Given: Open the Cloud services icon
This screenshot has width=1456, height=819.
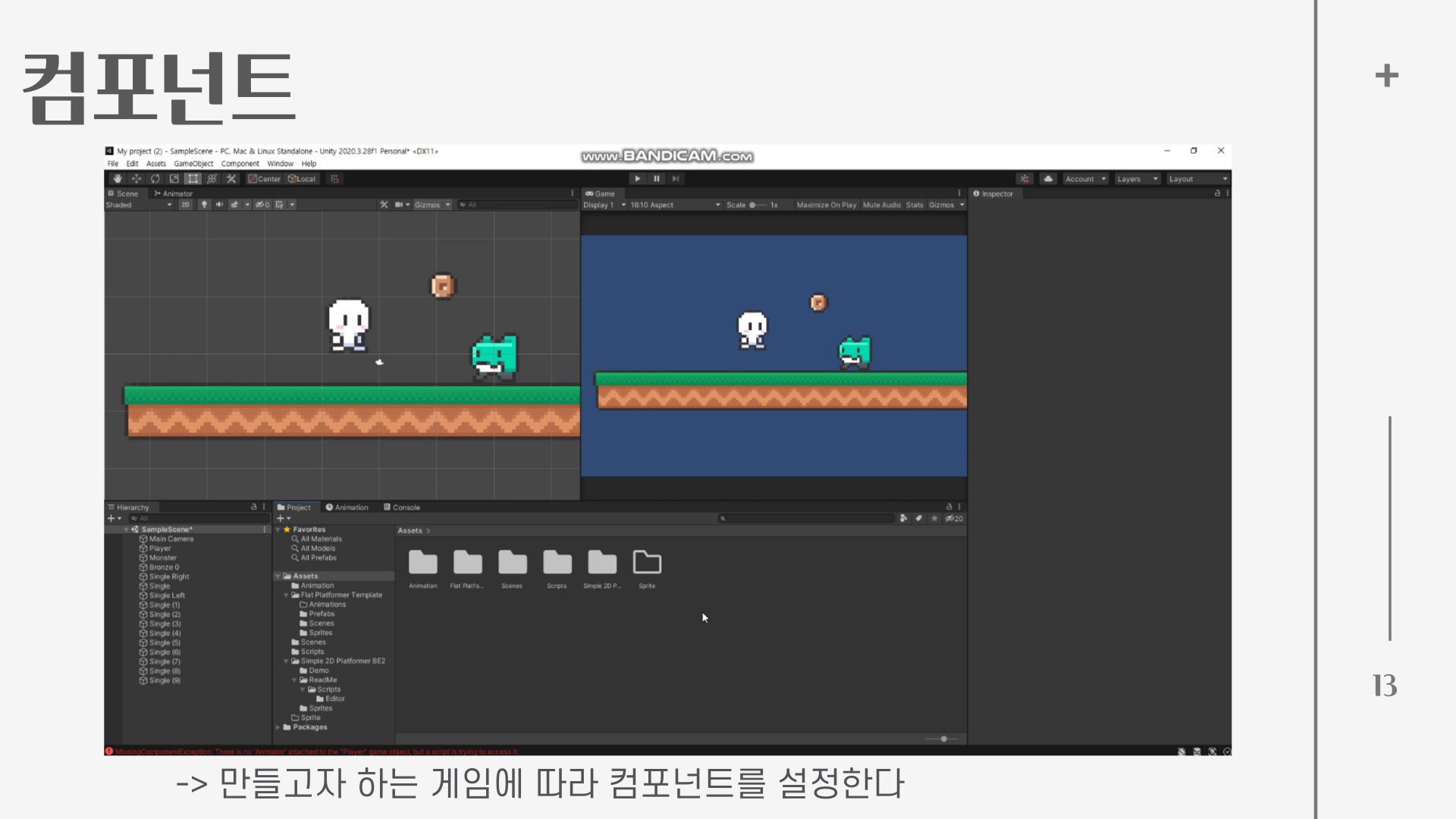Looking at the screenshot, I should pos(1048,179).
